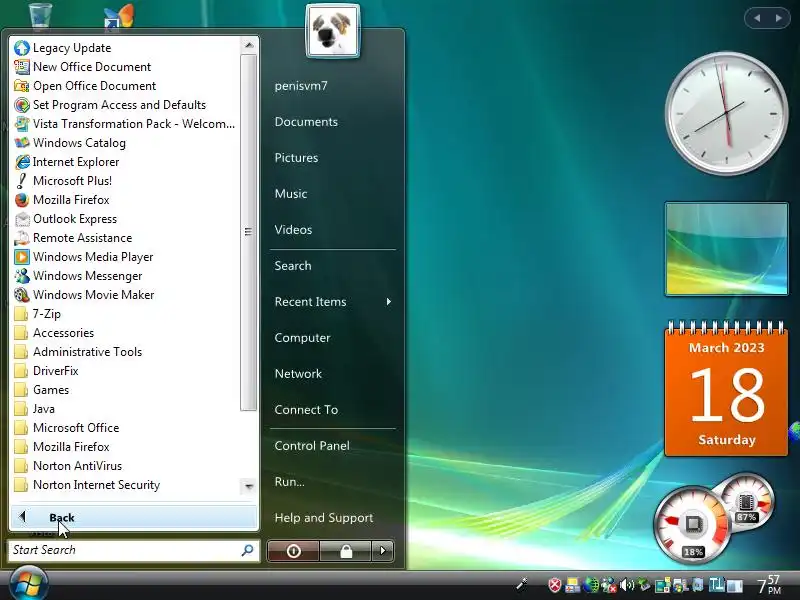The height and width of the screenshot is (600, 800).
Task: Click programs list scroll down arrow
Action: (x=248, y=486)
